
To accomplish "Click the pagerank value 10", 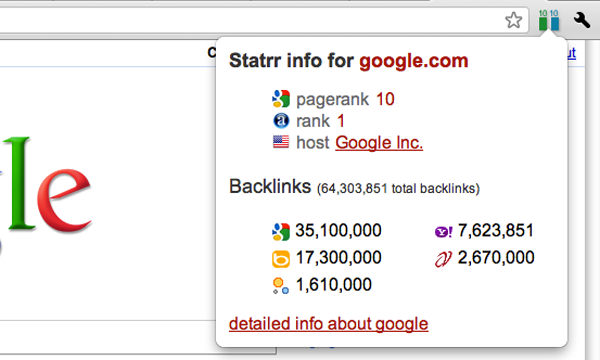I will tap(385, 99).
